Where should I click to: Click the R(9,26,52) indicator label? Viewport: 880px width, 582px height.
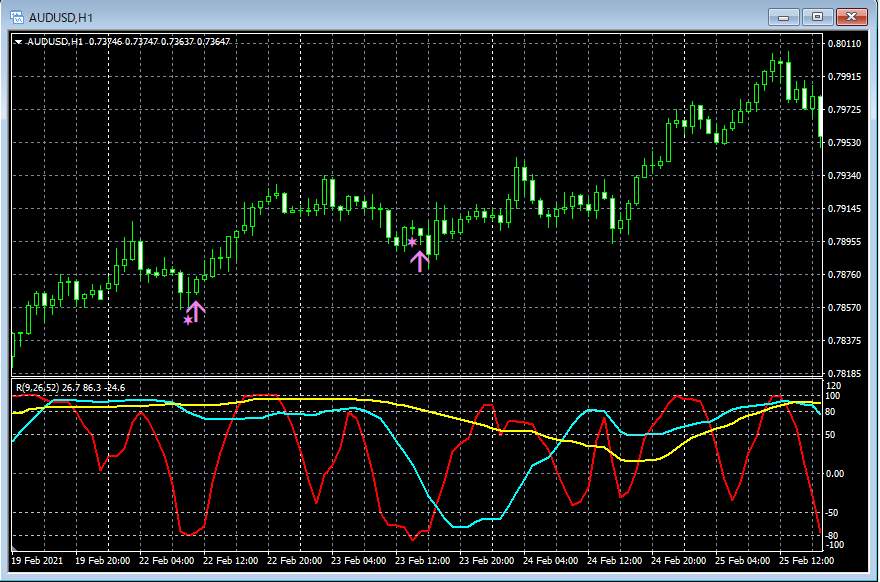(36, 387)
